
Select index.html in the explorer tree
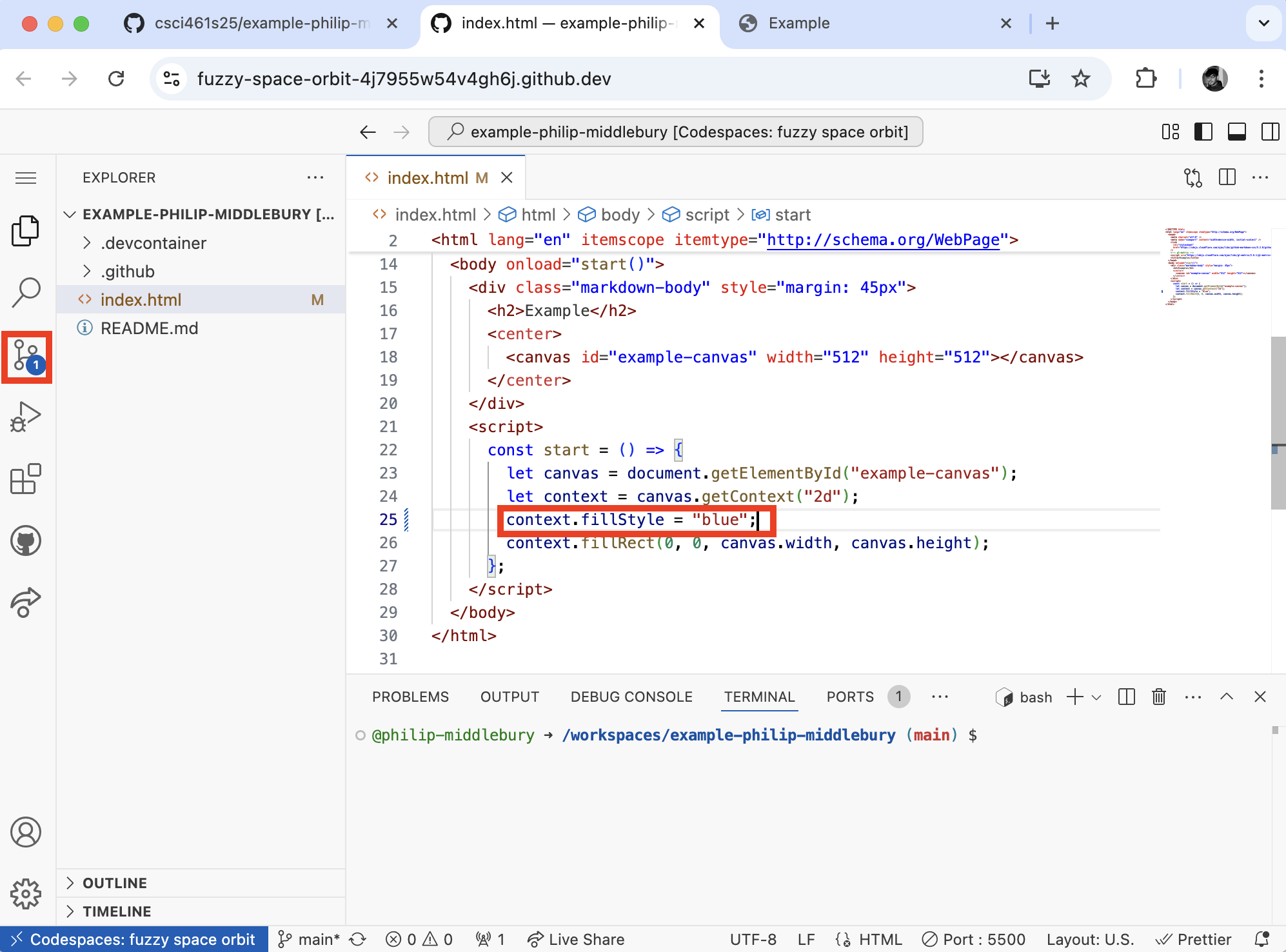pos(201,300)
